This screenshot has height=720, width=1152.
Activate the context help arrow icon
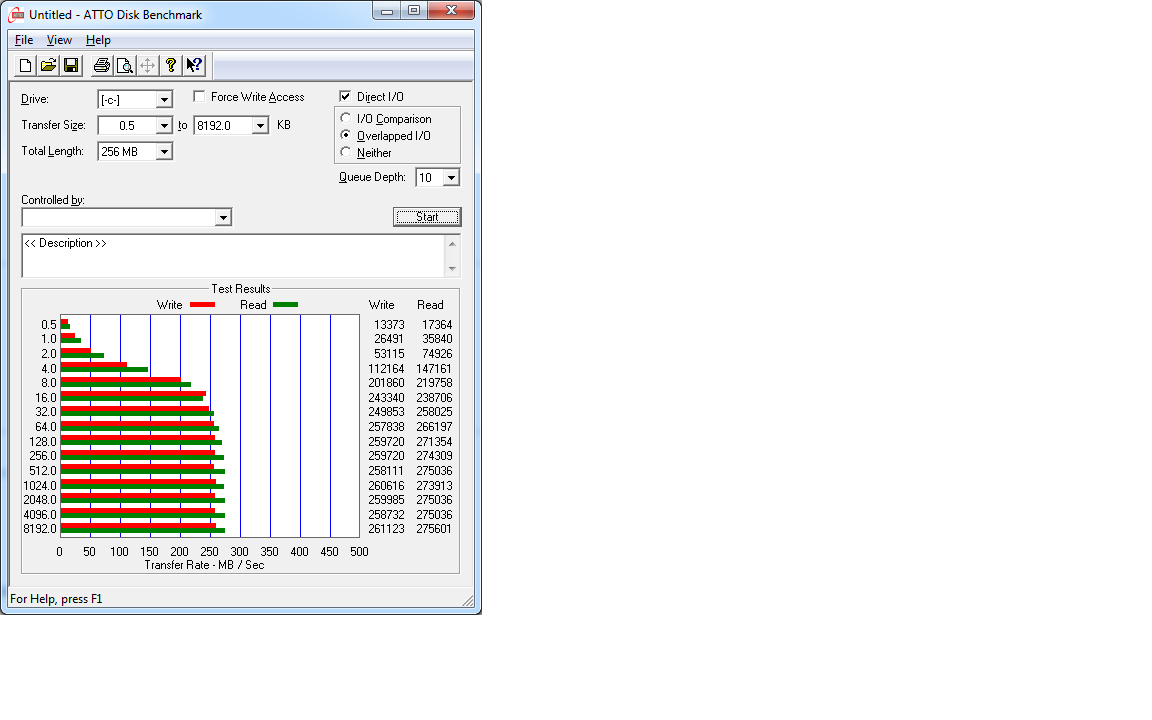(194, 65)
